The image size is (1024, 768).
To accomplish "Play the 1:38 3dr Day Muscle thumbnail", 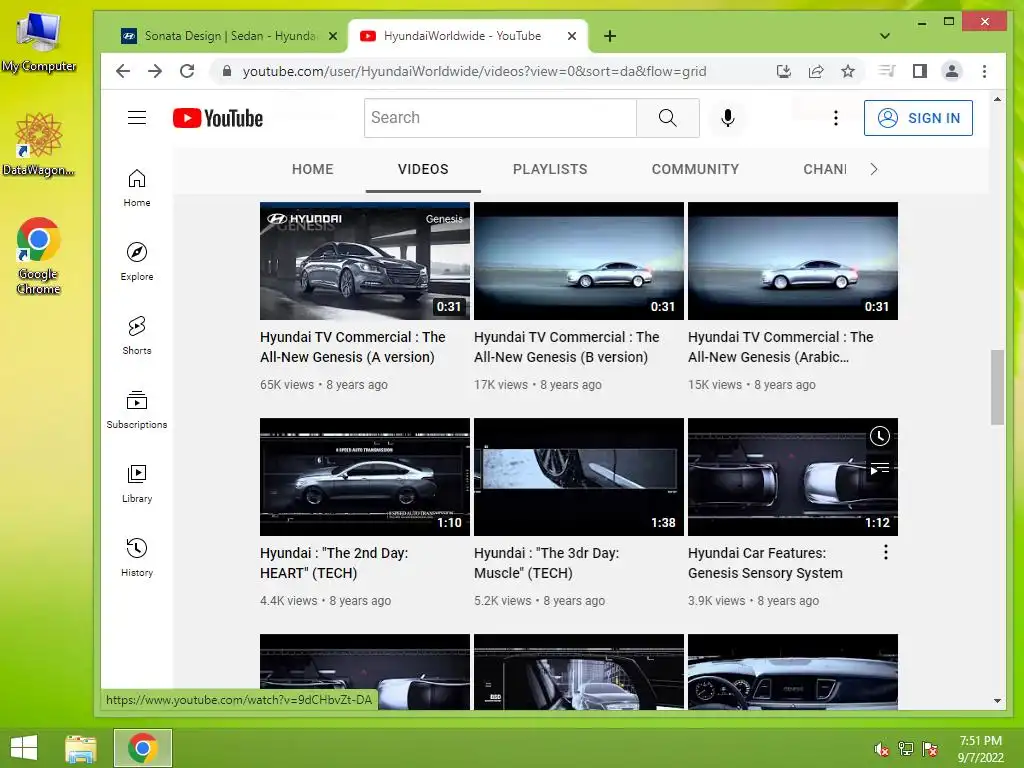I will 579,477.
